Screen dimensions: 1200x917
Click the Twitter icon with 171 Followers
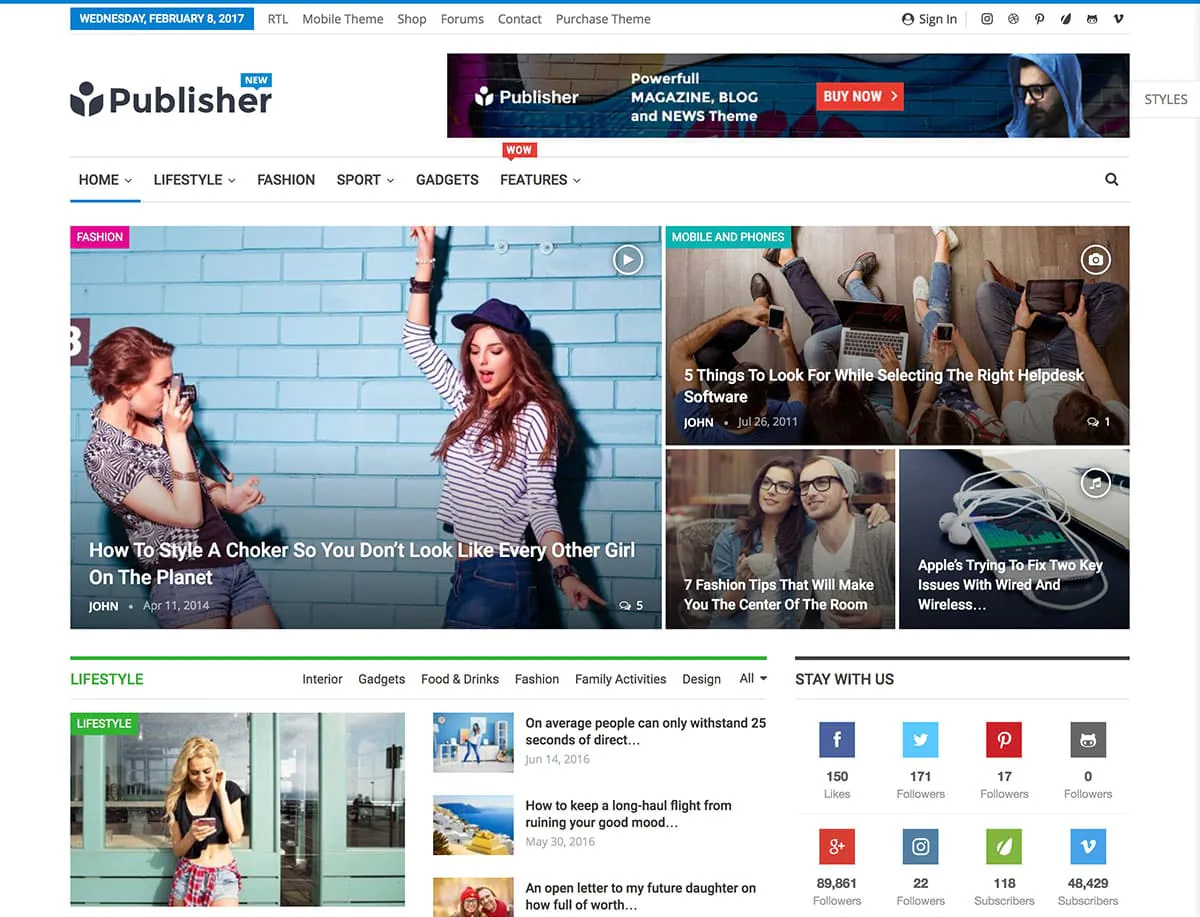[920, 740]
